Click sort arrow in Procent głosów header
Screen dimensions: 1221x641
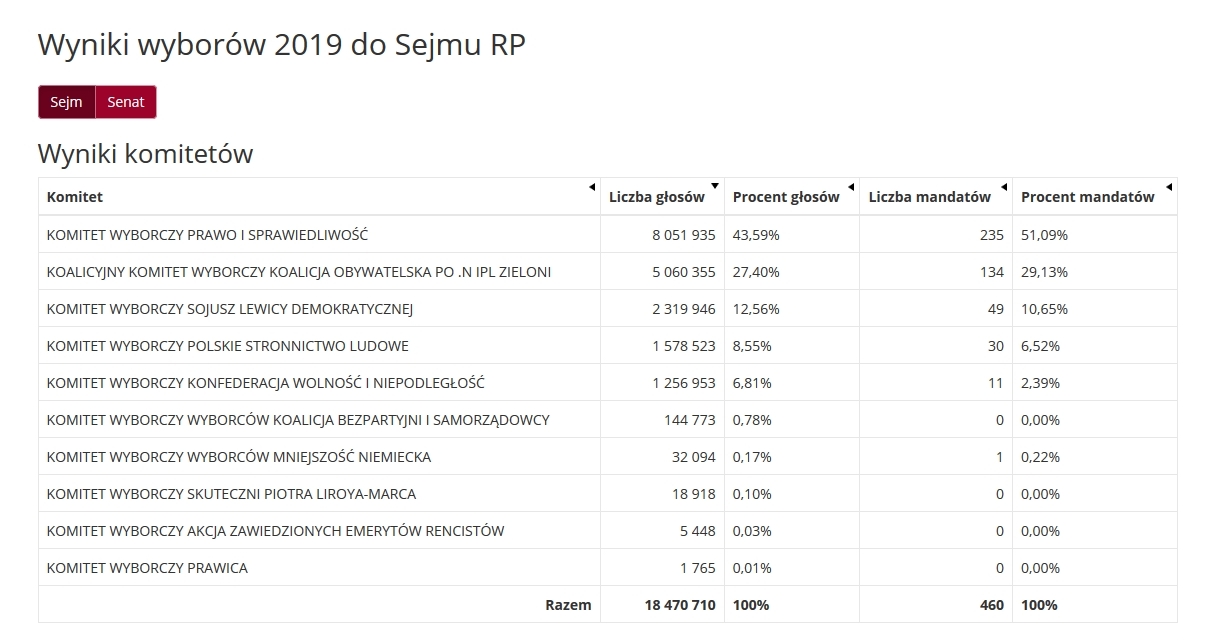click(851, 186)
